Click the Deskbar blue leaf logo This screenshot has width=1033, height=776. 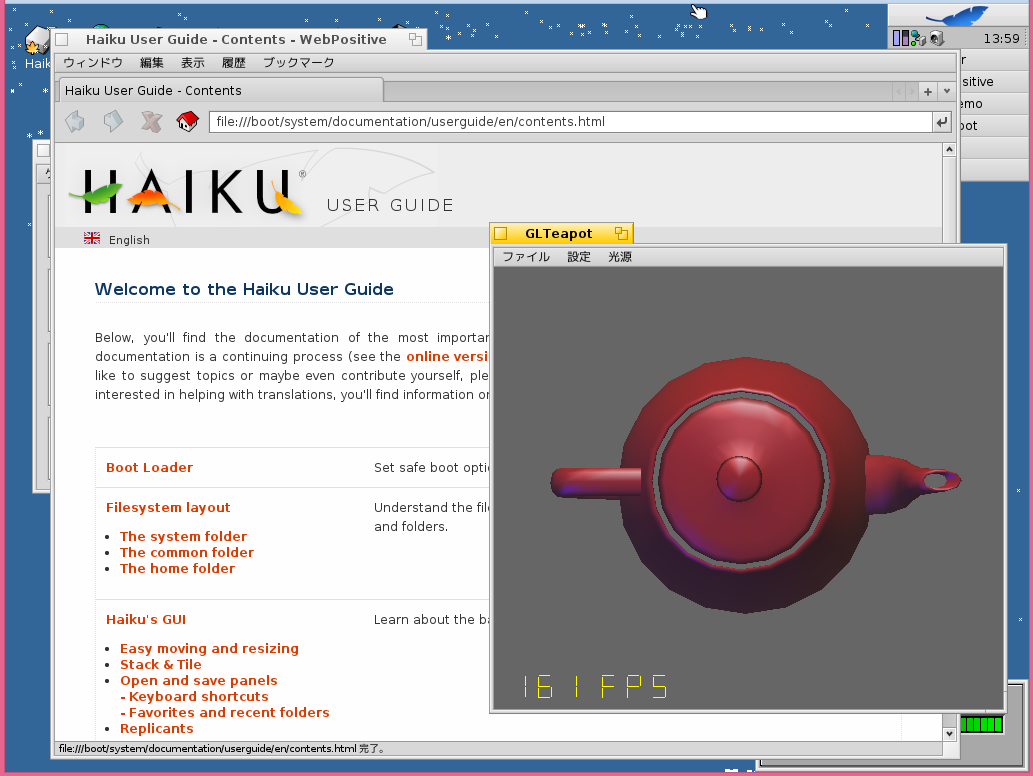click(x=956, y=15)
